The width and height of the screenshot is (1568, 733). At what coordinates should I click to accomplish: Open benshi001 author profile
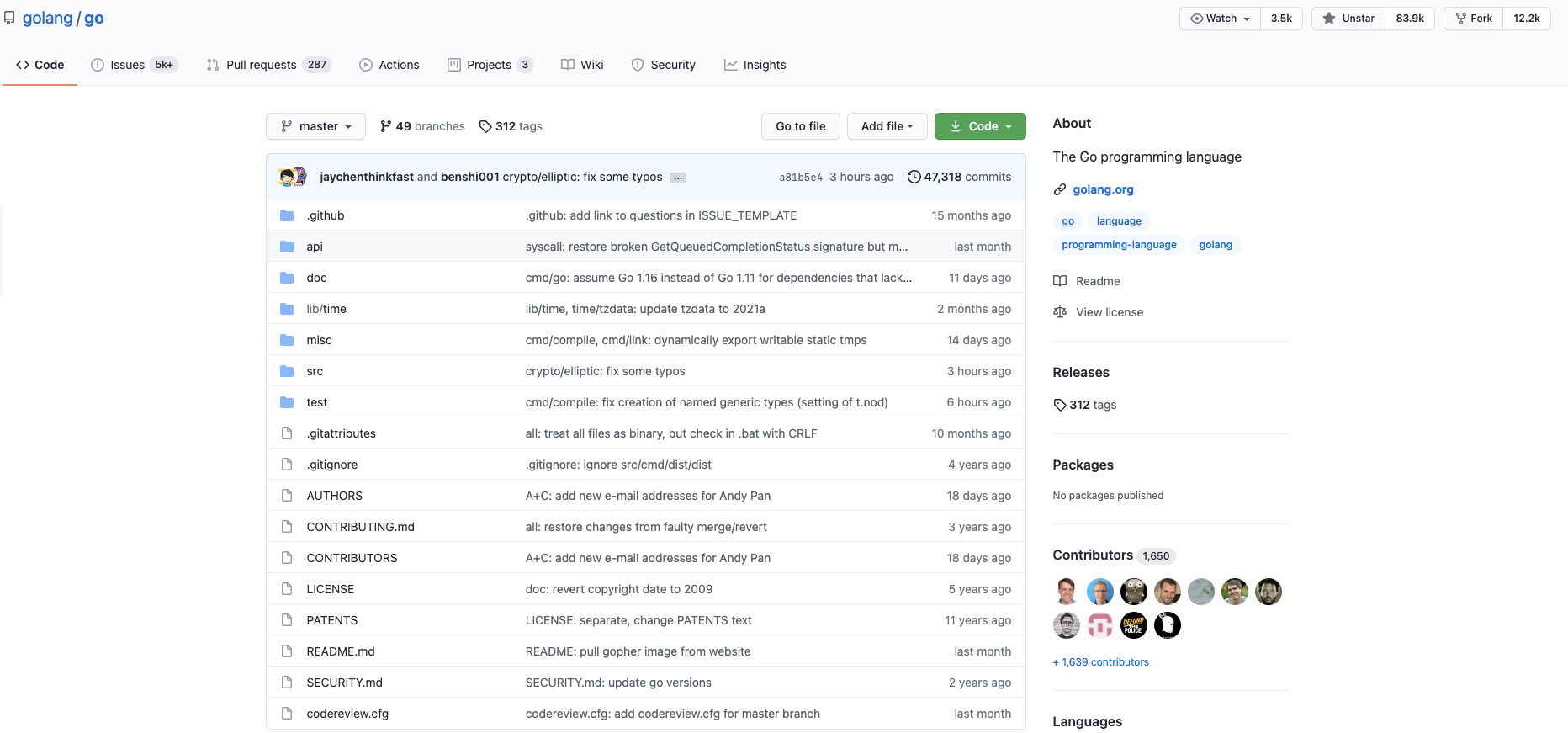coord(470,177)
